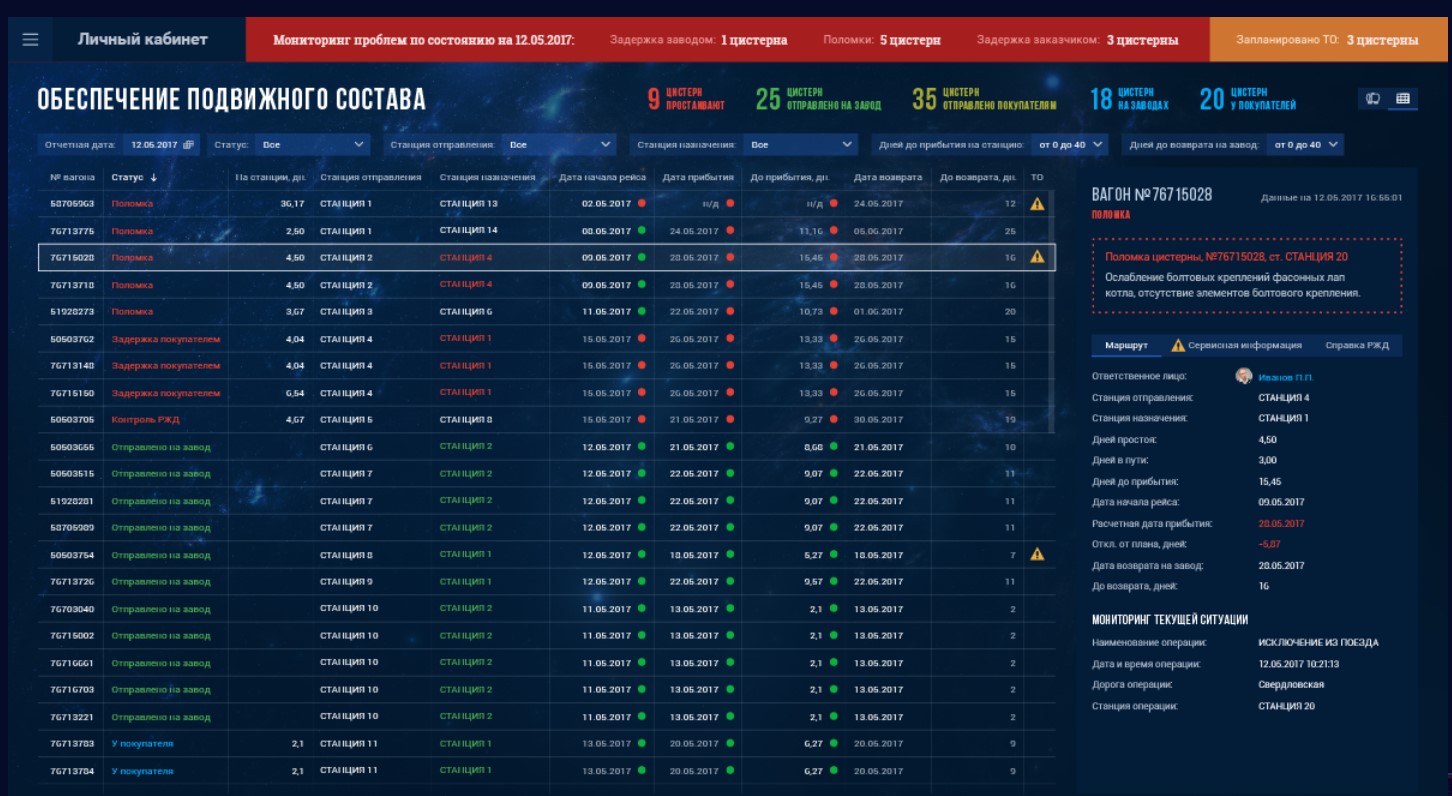Sort by the До прибытия, дн. column header
The width and height of the screenshot is (1452, 796).
(x=790, y=178)
